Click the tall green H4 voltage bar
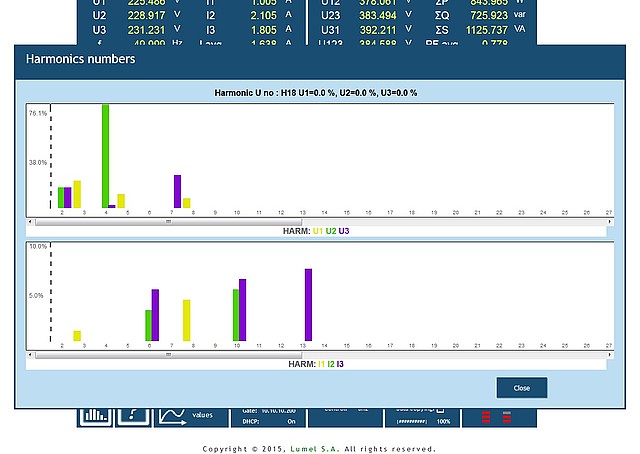Viewport: 640px width, 454px height. 105,155
